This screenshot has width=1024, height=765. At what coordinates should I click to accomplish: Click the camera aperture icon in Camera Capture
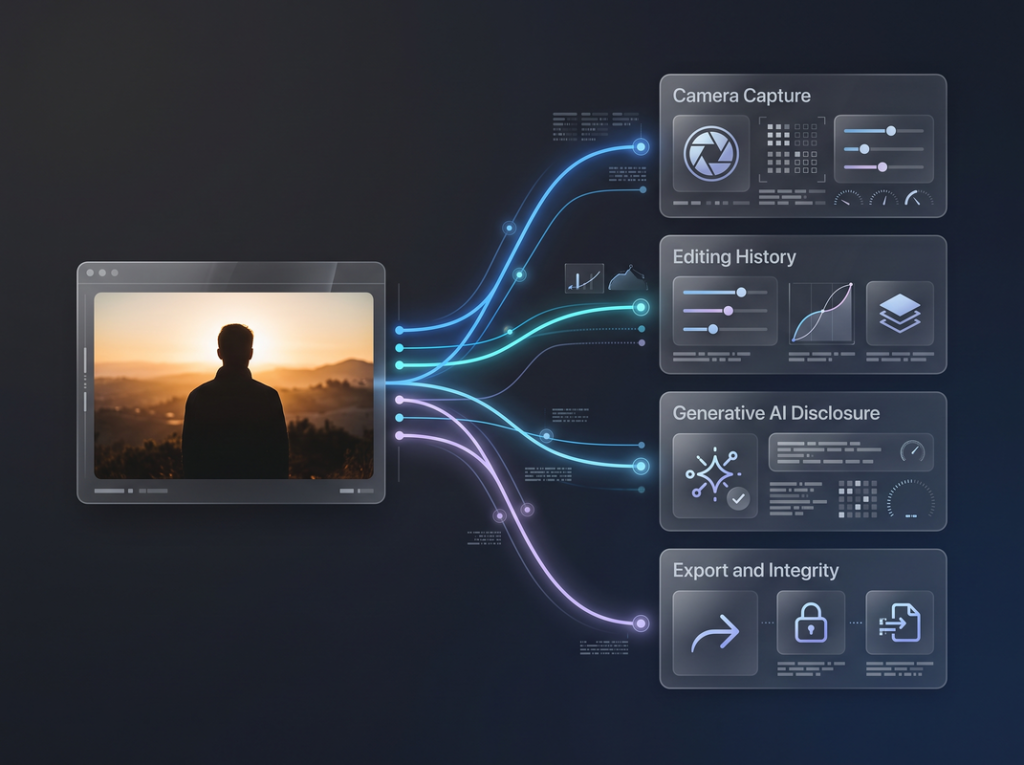coord(711,154)
